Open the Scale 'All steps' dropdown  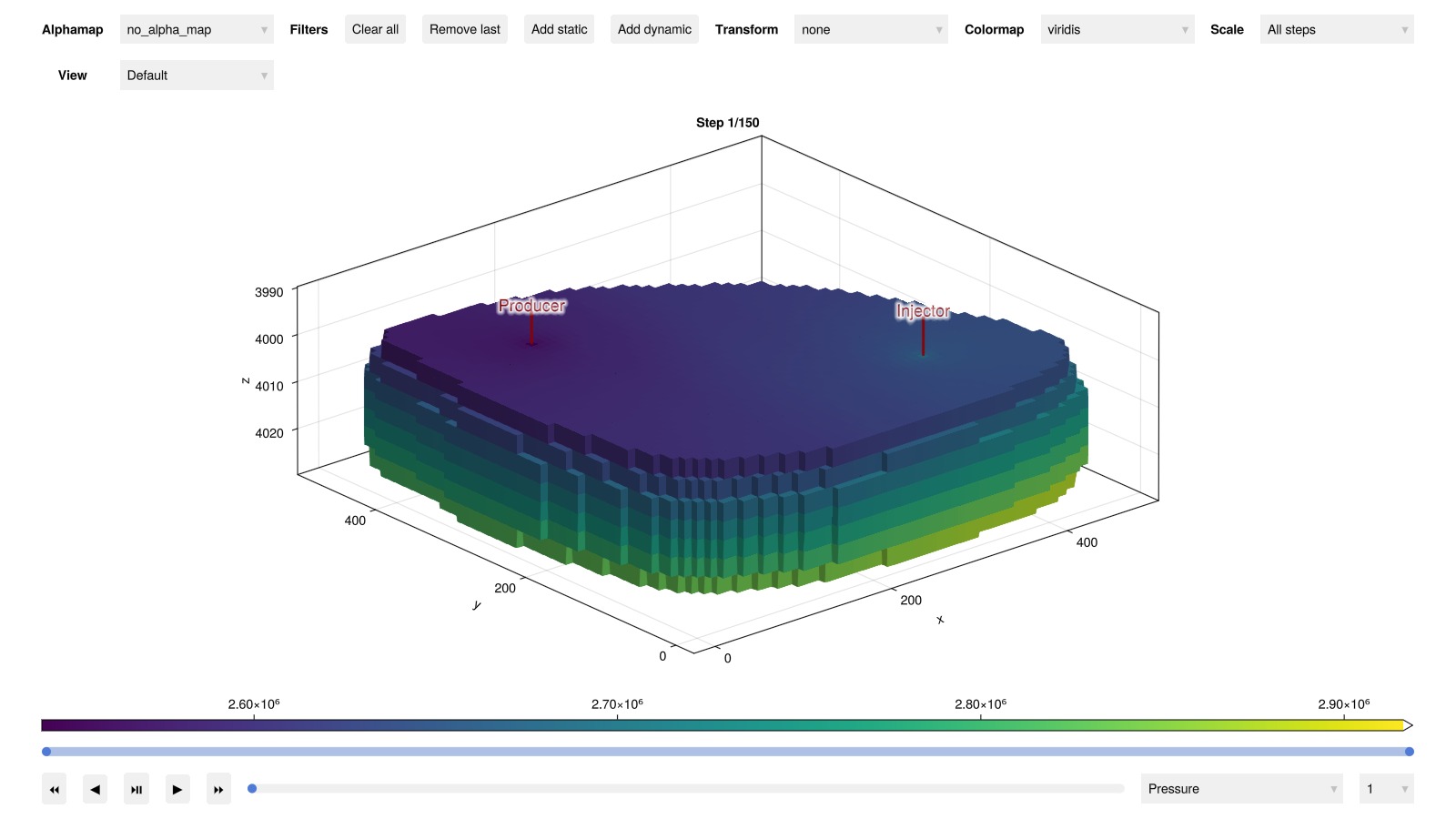1336,29
